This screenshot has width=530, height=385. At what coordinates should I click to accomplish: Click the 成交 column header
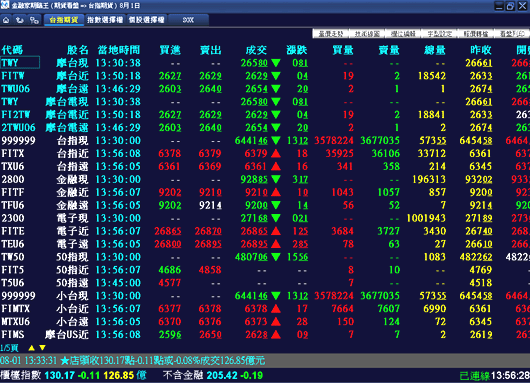click(256, 50)
